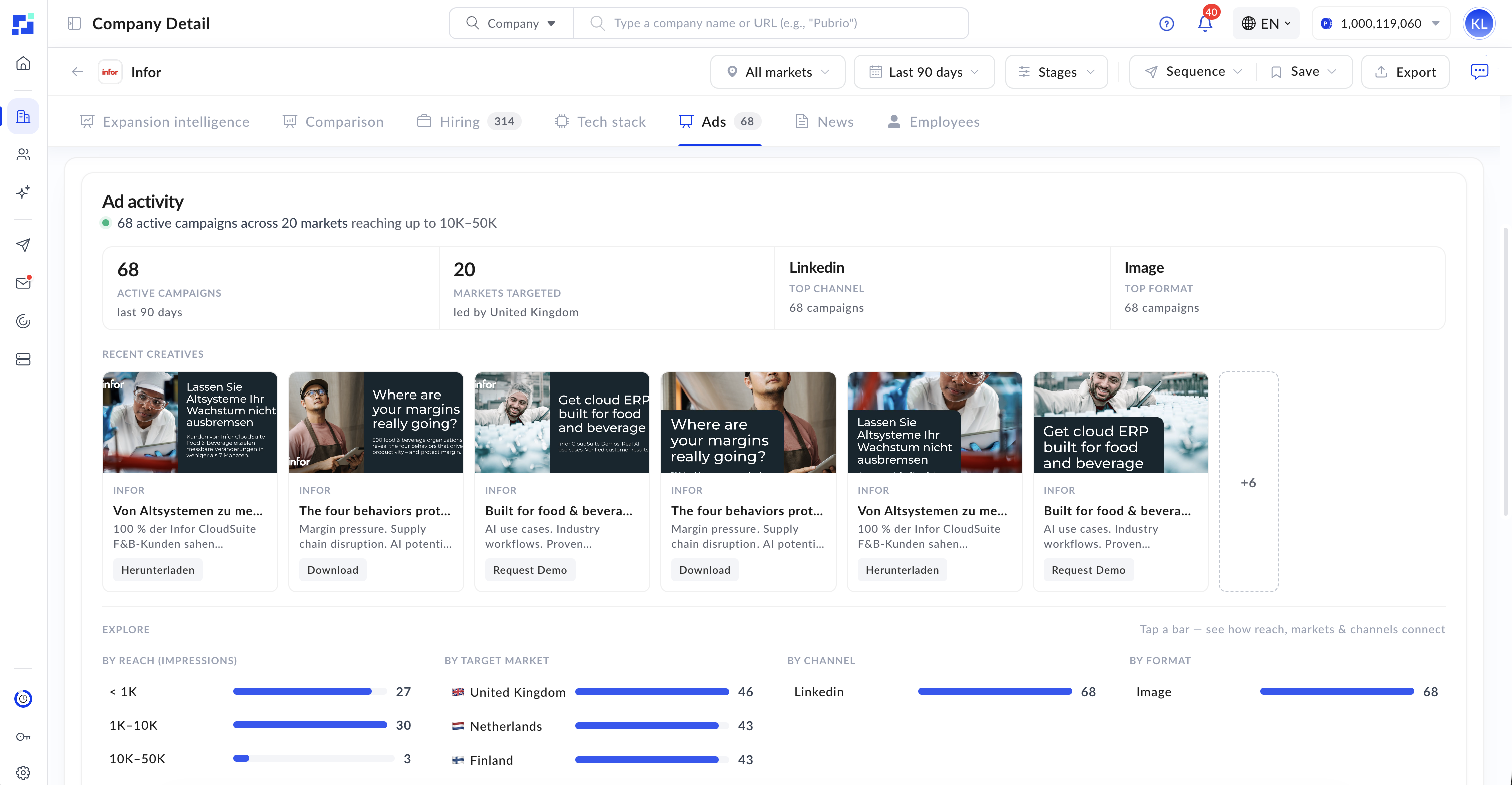1512x785 pixels.
Task: Toggle the sidebar panel icon
Action: (x=74, y=23)
